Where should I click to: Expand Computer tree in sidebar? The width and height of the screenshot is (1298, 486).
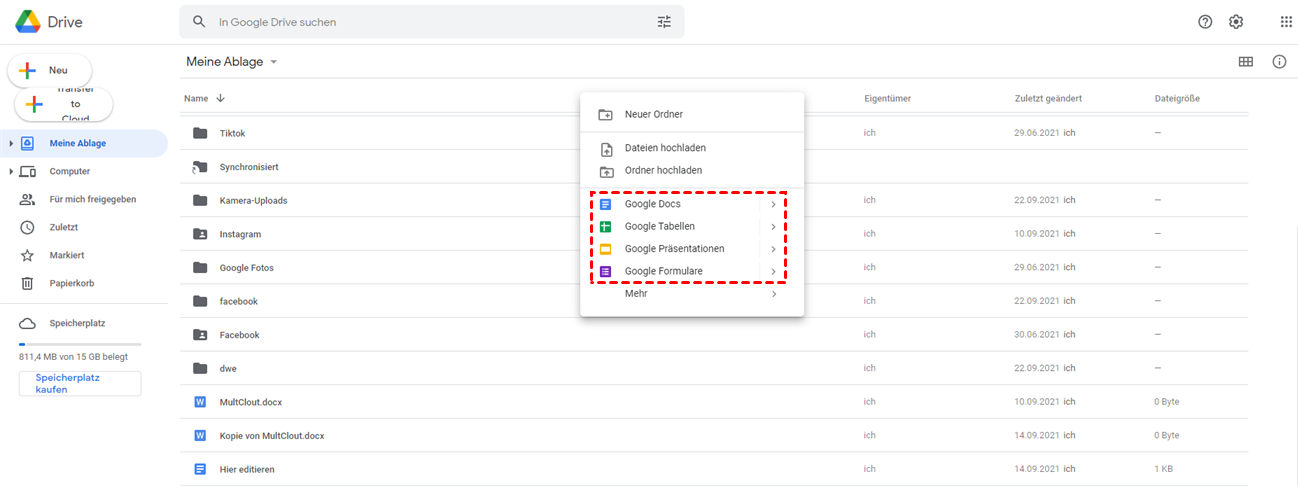11,171
